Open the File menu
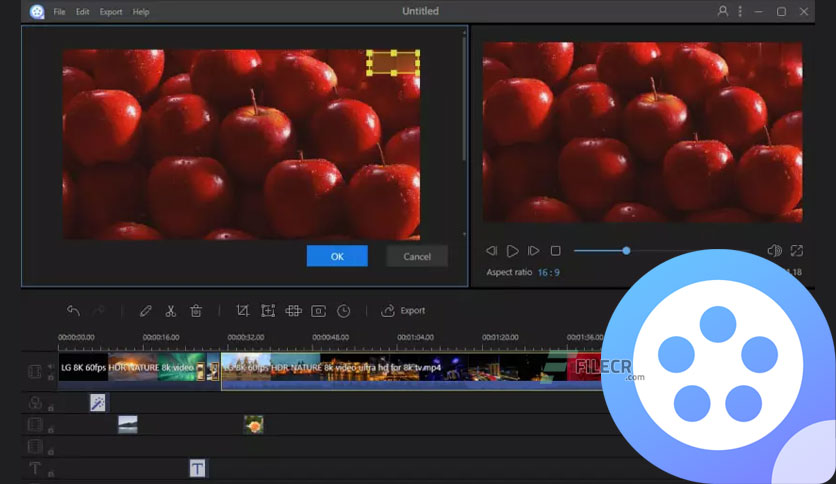Viewport: 836px width, 484px height. pos(59,12)
